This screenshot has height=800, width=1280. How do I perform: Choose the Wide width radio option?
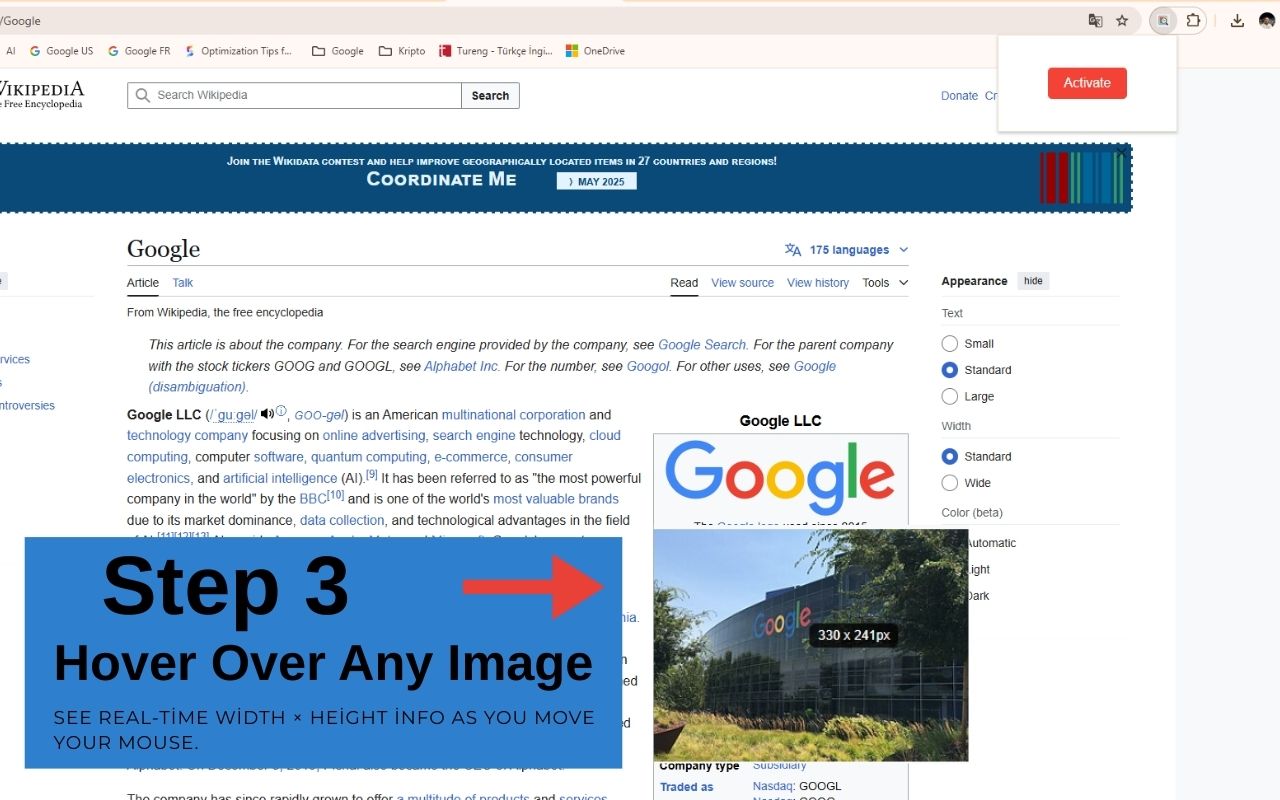[950, 483]
